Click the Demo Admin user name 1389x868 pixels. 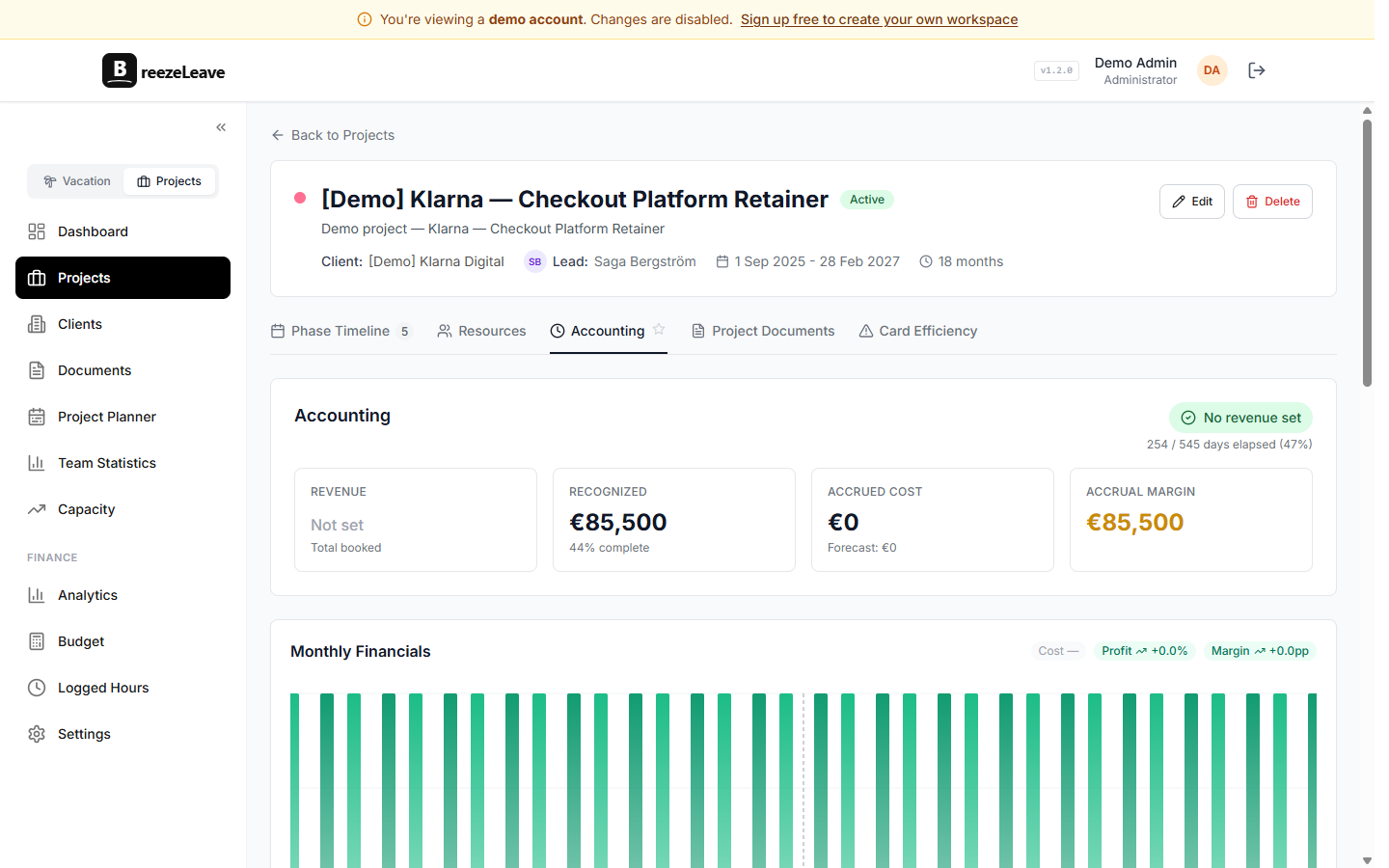[x=1135, y=63]
